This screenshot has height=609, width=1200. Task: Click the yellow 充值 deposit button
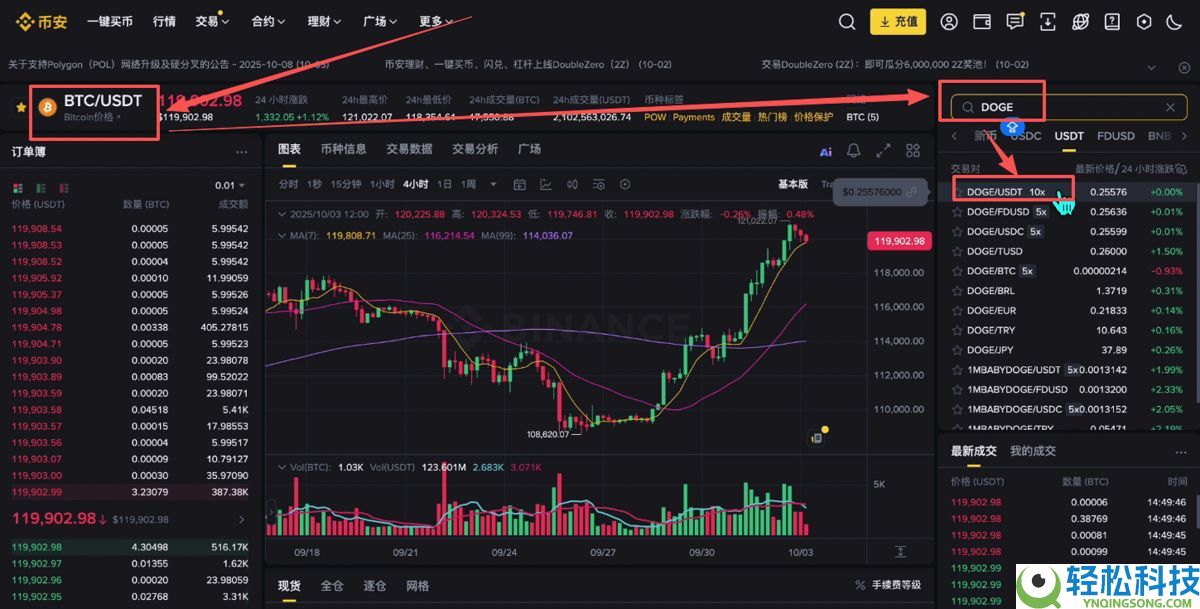coord(897,20)
